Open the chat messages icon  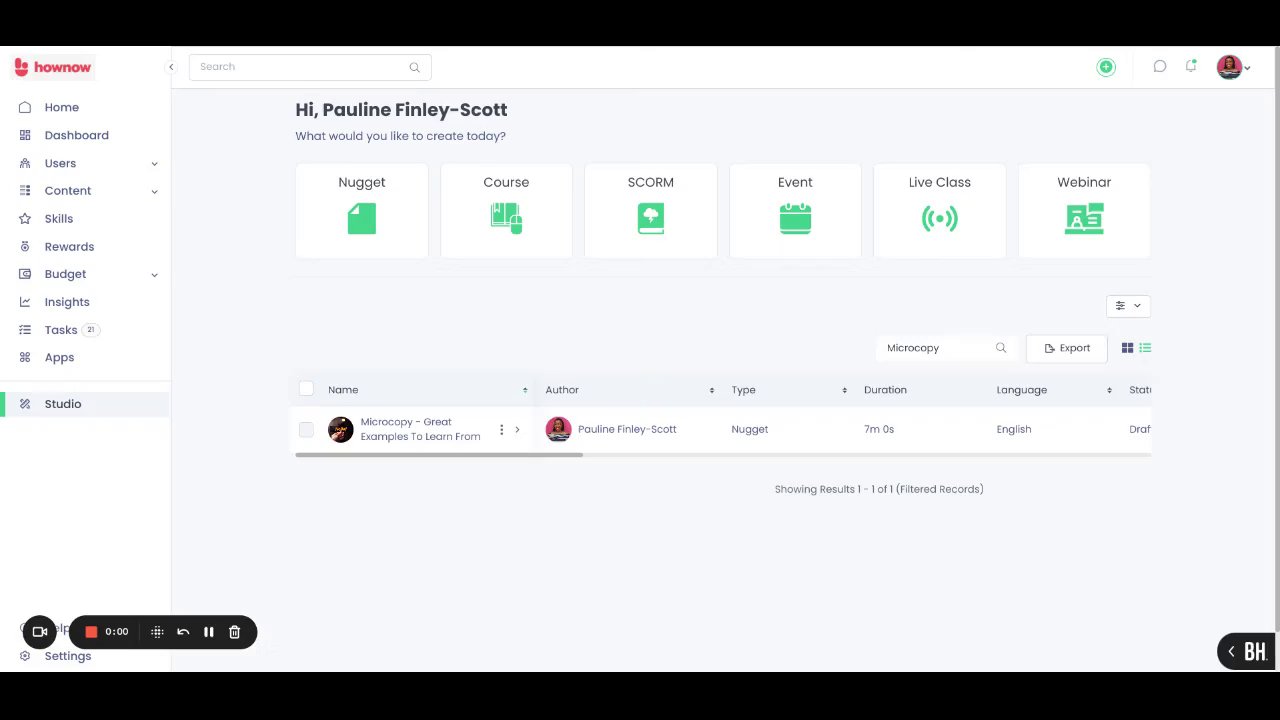(x=1160, y=67)
